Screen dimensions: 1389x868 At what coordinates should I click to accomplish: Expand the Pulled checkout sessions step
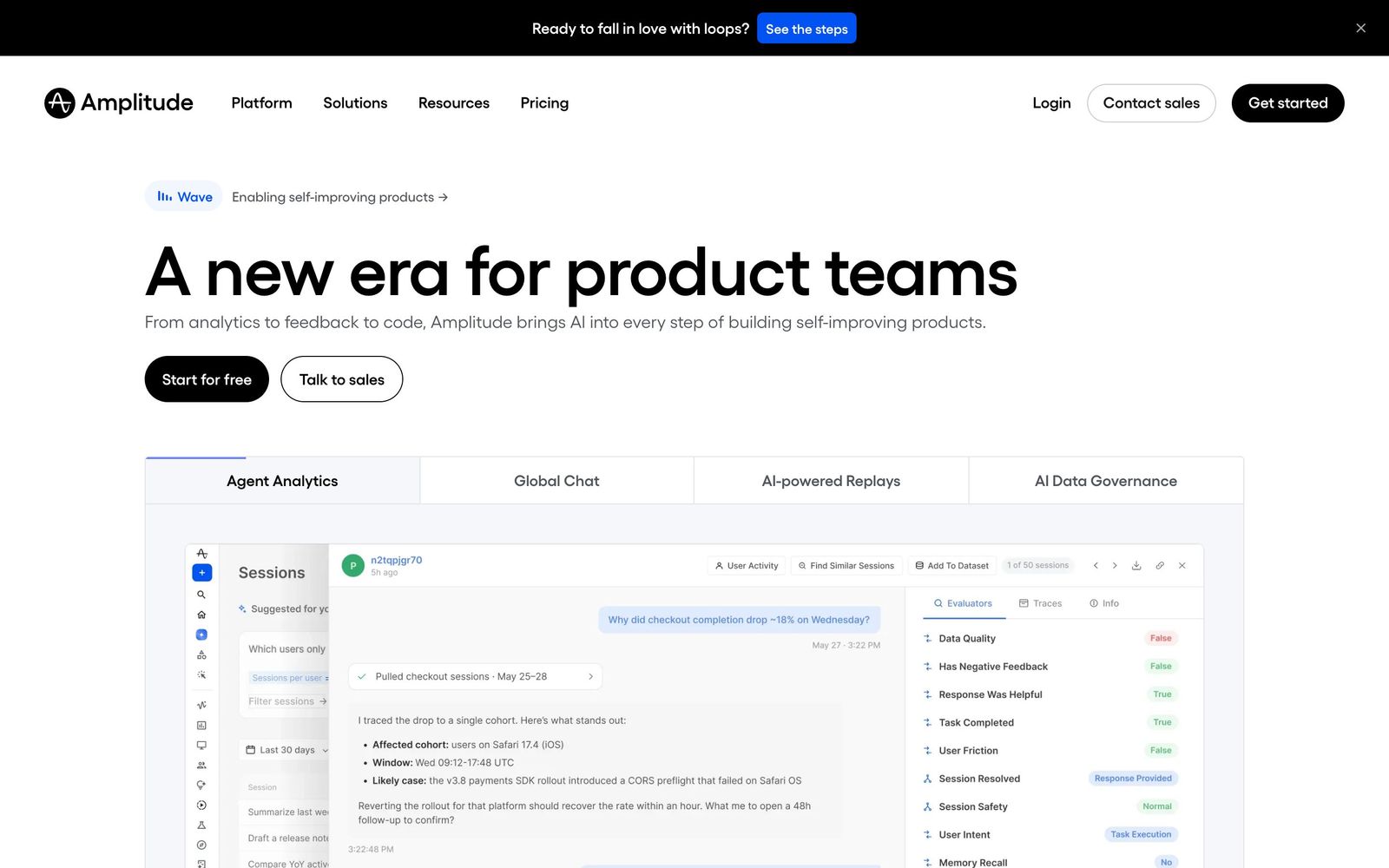475,676
